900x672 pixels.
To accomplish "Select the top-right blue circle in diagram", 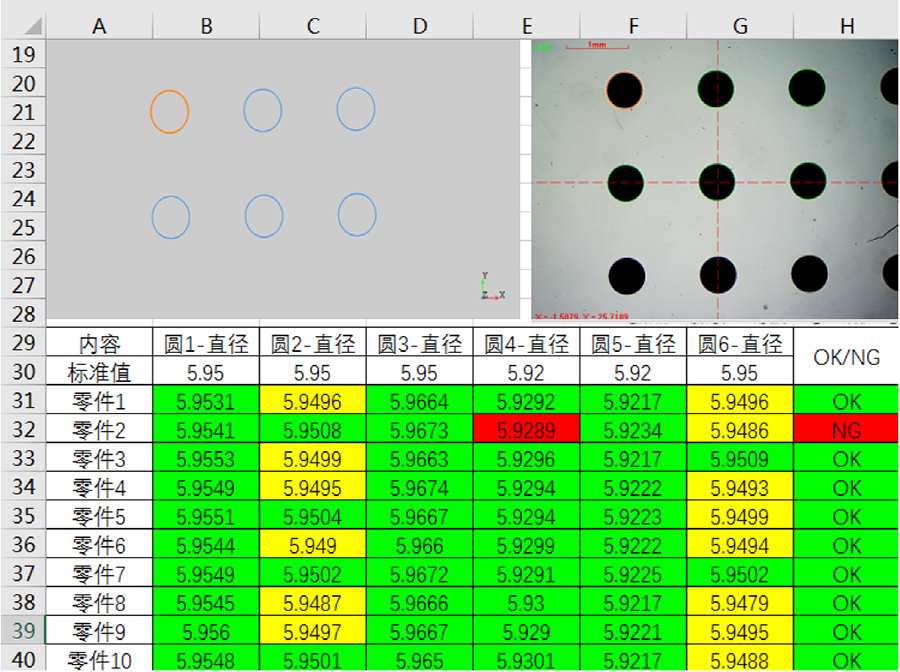I will click(356, 109).
